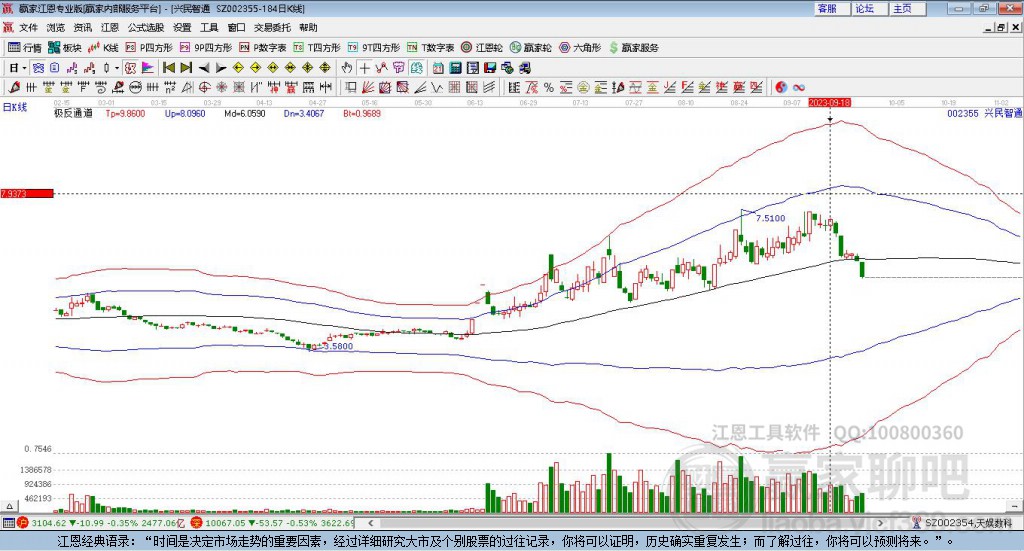The image size is (1024, 551).
Task: Click the 主页 homepage button
Action: point(908,8)
